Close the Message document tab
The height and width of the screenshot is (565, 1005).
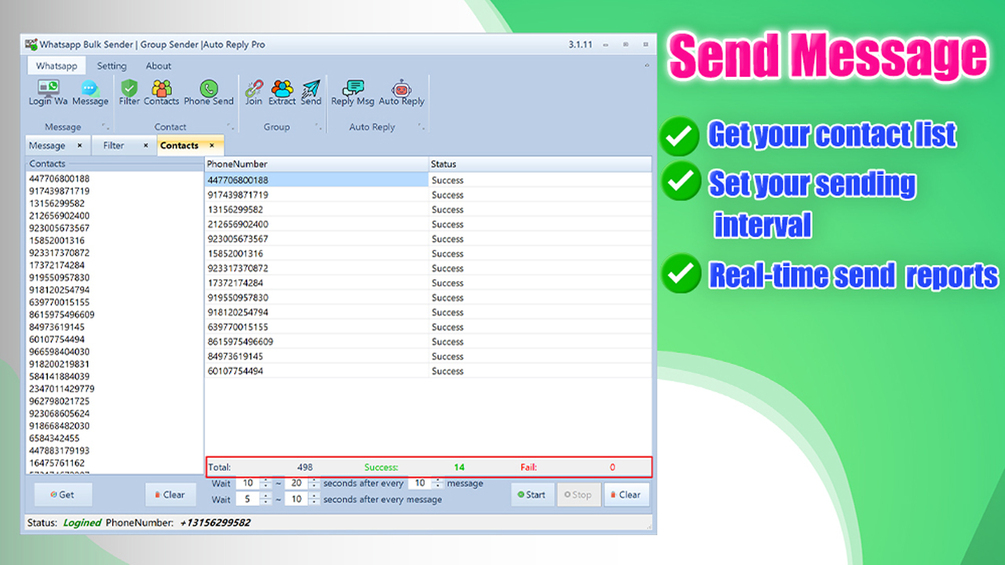point(80,145)
